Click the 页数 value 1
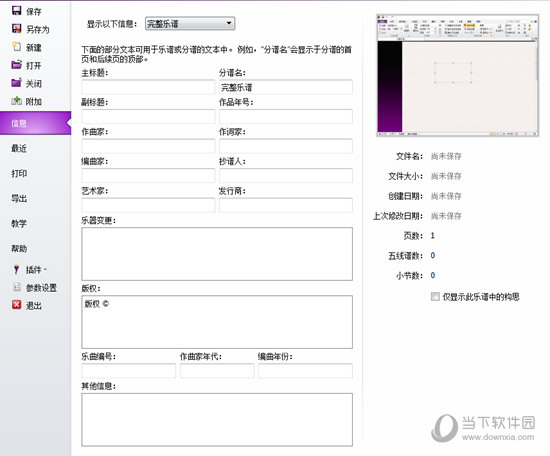Image resolution: width=550 pixels, height=456 pixels. pyautogui.click(x=432, y=236)
